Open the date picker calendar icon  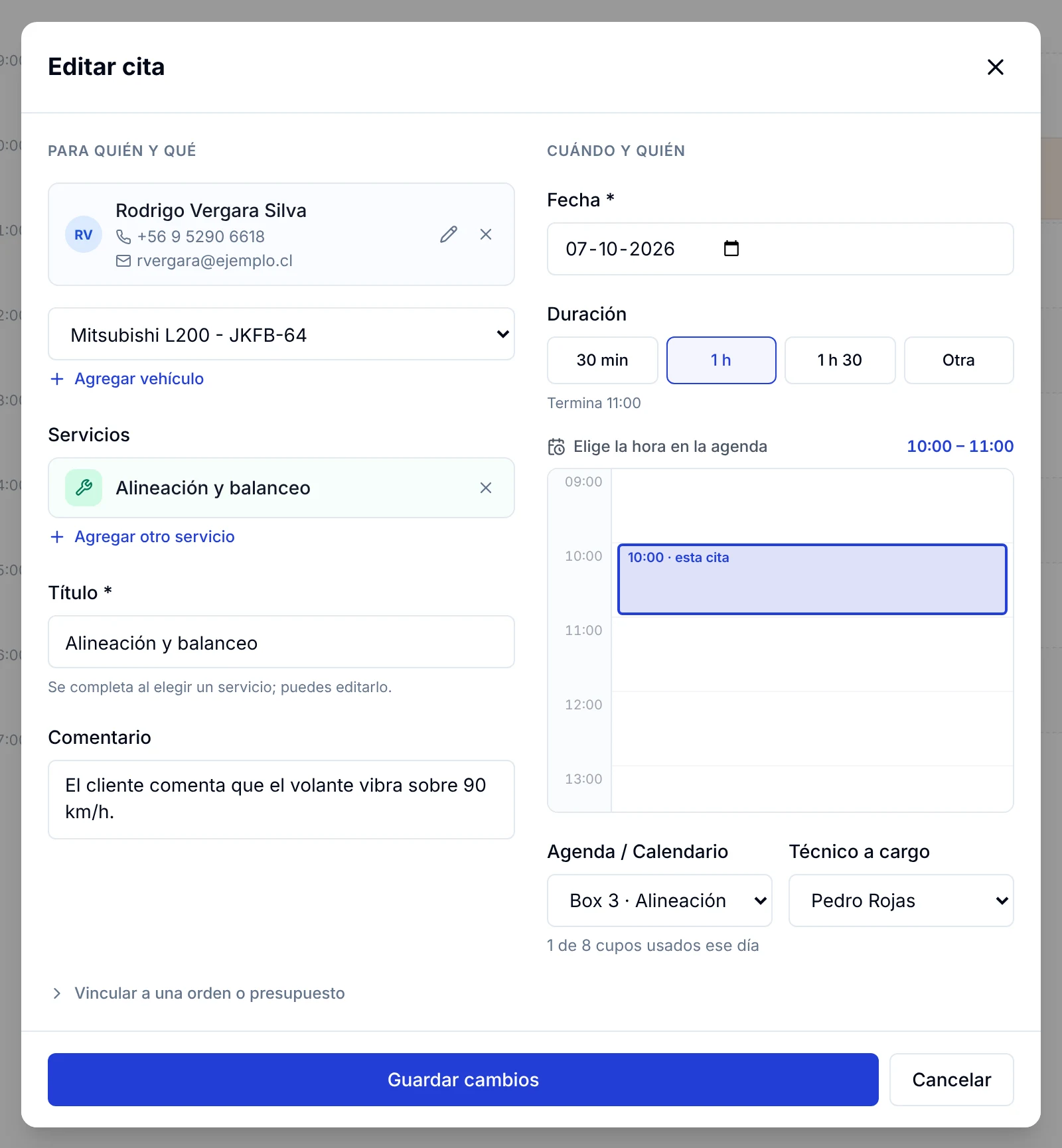[731, 249]
